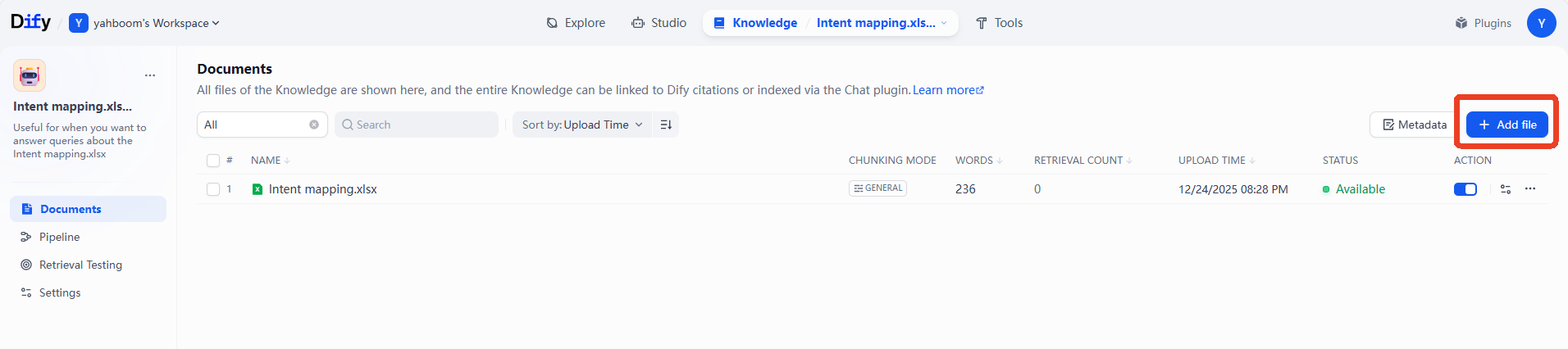This screenshot has height=349, width=1568.
Task: Tick the select-all checkbox in the header
Action: (213, 161)
